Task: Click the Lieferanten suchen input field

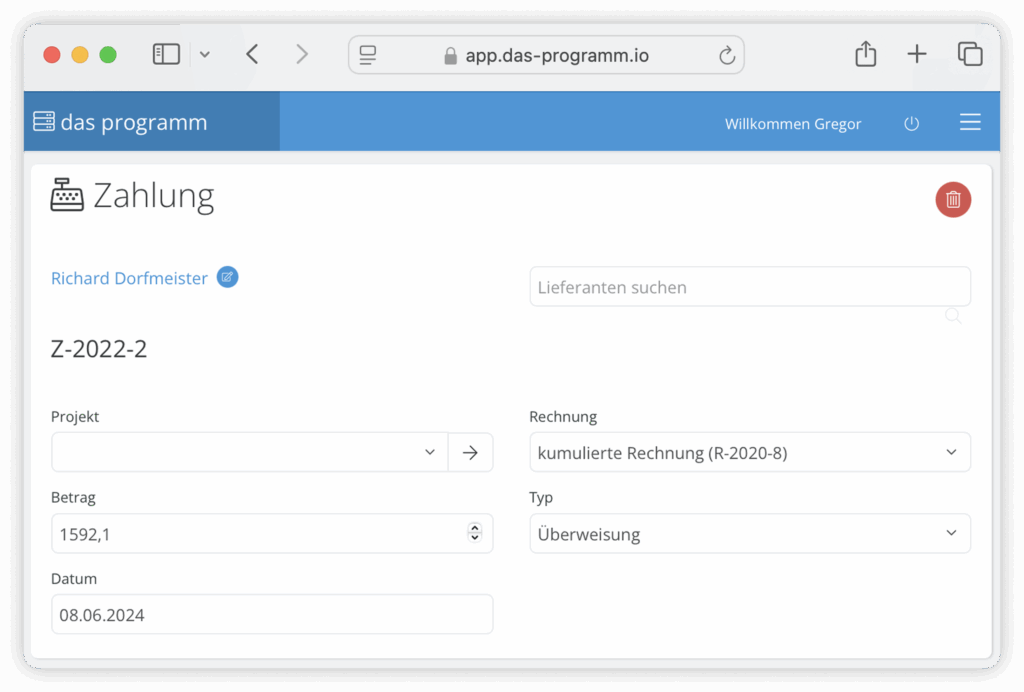Action: (749, 286)
